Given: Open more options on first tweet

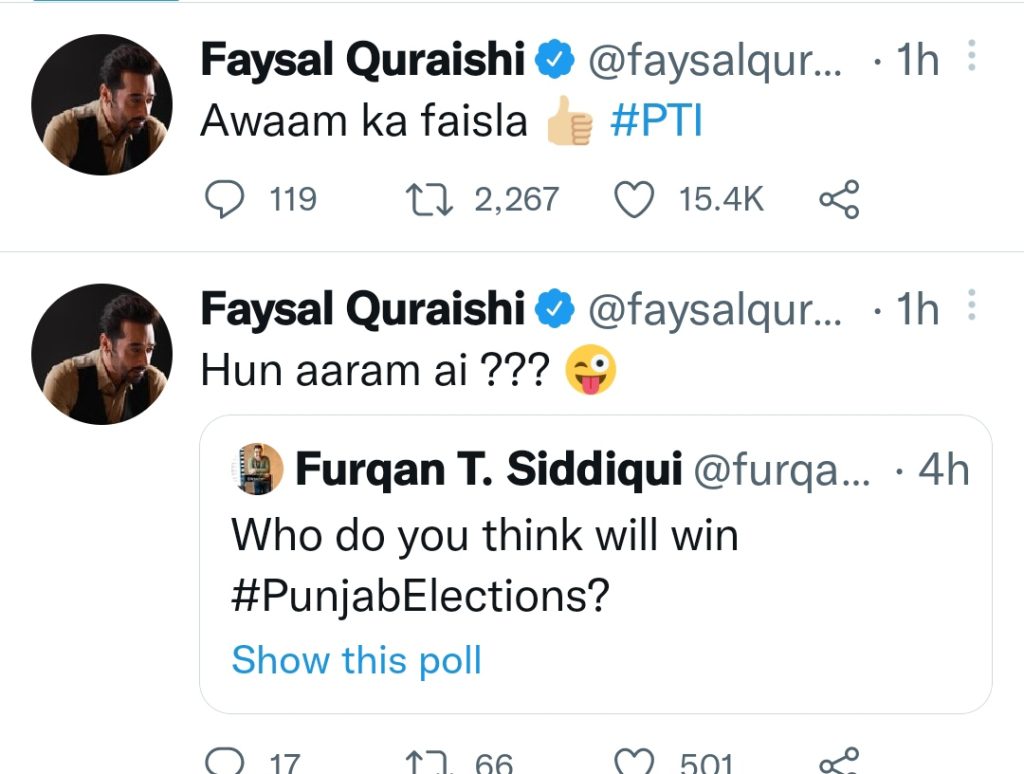Looking at the screenshot, I should pos(971,59).
